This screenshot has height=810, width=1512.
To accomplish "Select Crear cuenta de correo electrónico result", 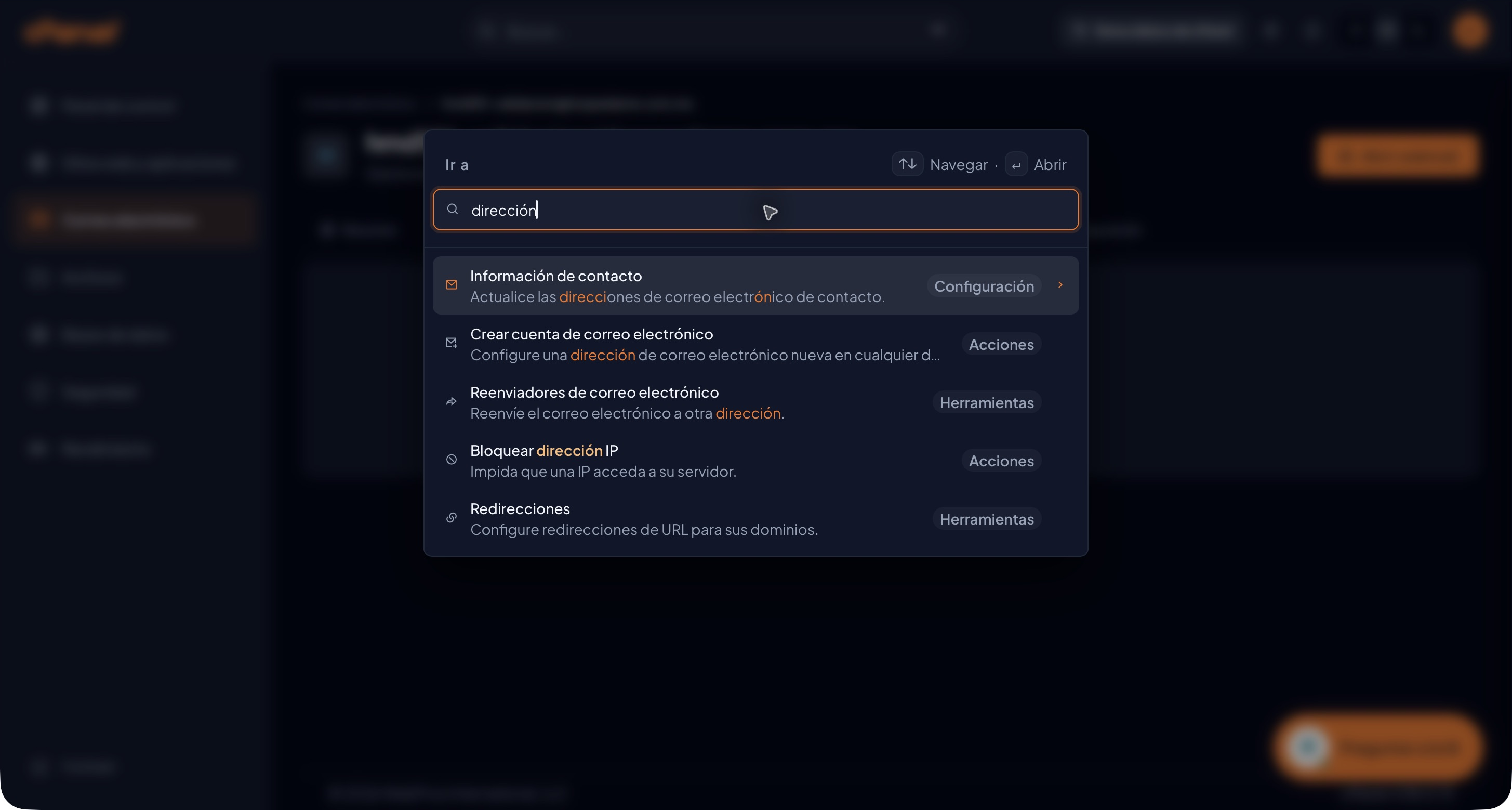I will 756,344.
